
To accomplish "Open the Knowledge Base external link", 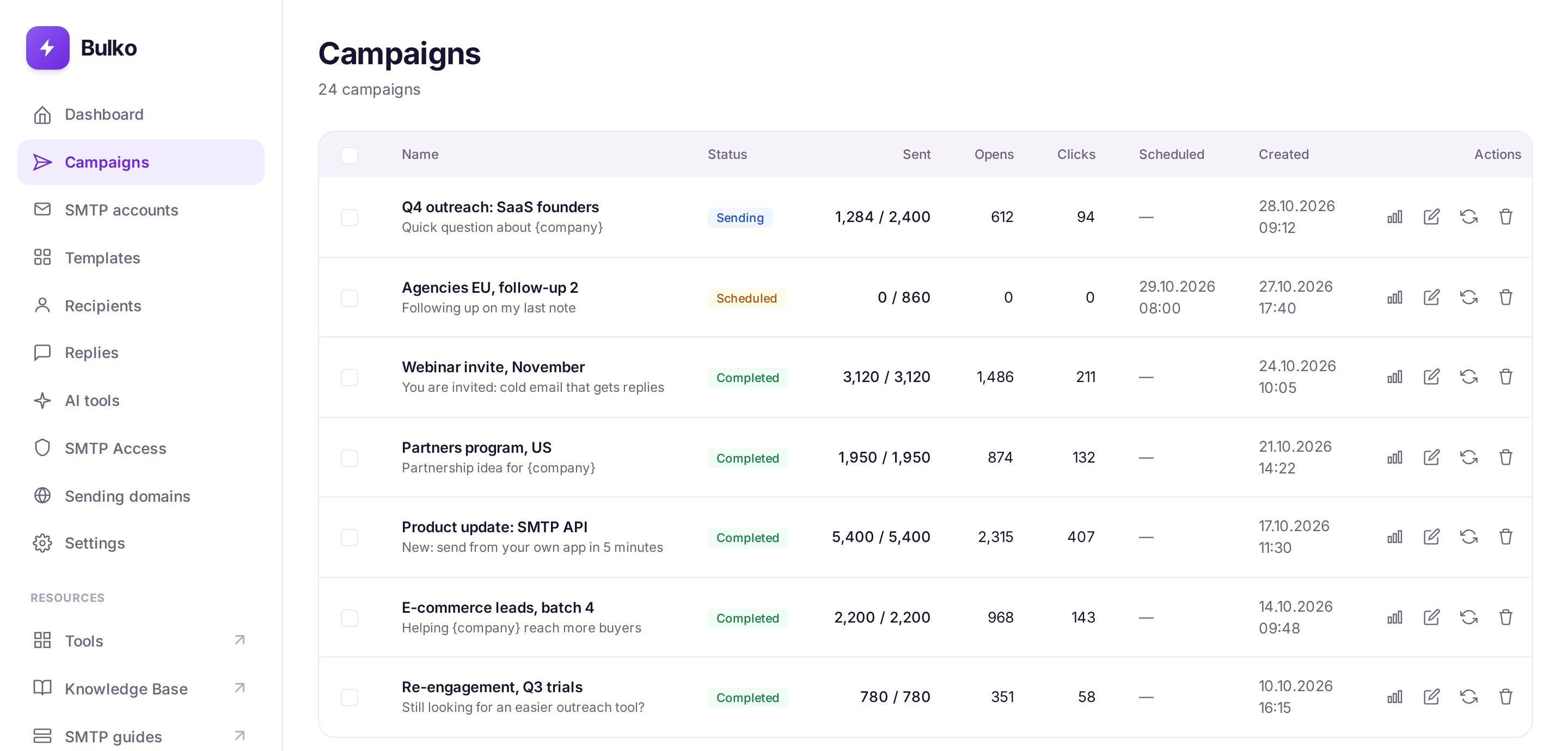I will pyautogui.click(x=140, y=688).
